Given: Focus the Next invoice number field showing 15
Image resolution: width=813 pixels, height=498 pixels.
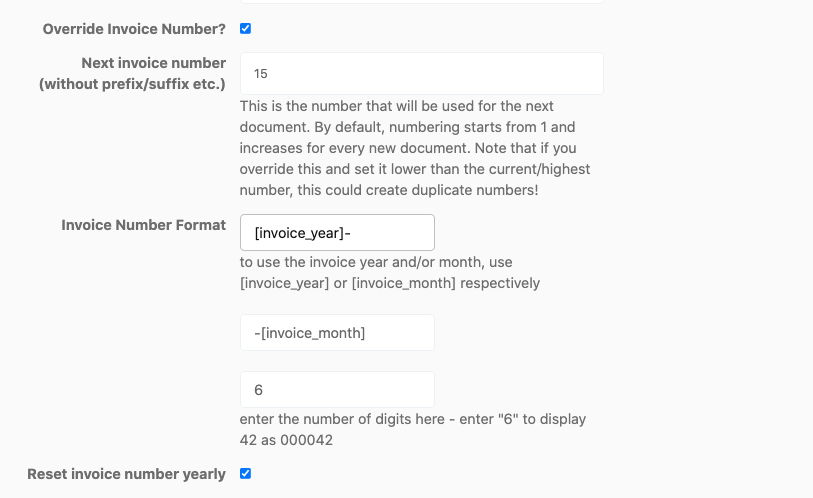Looking at the screenshot, I should point(422,74).
